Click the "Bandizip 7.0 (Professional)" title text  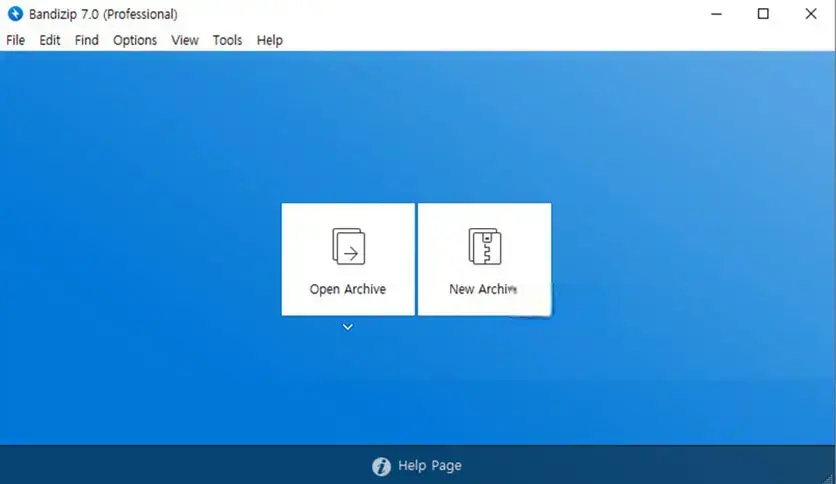coord(103,14)
